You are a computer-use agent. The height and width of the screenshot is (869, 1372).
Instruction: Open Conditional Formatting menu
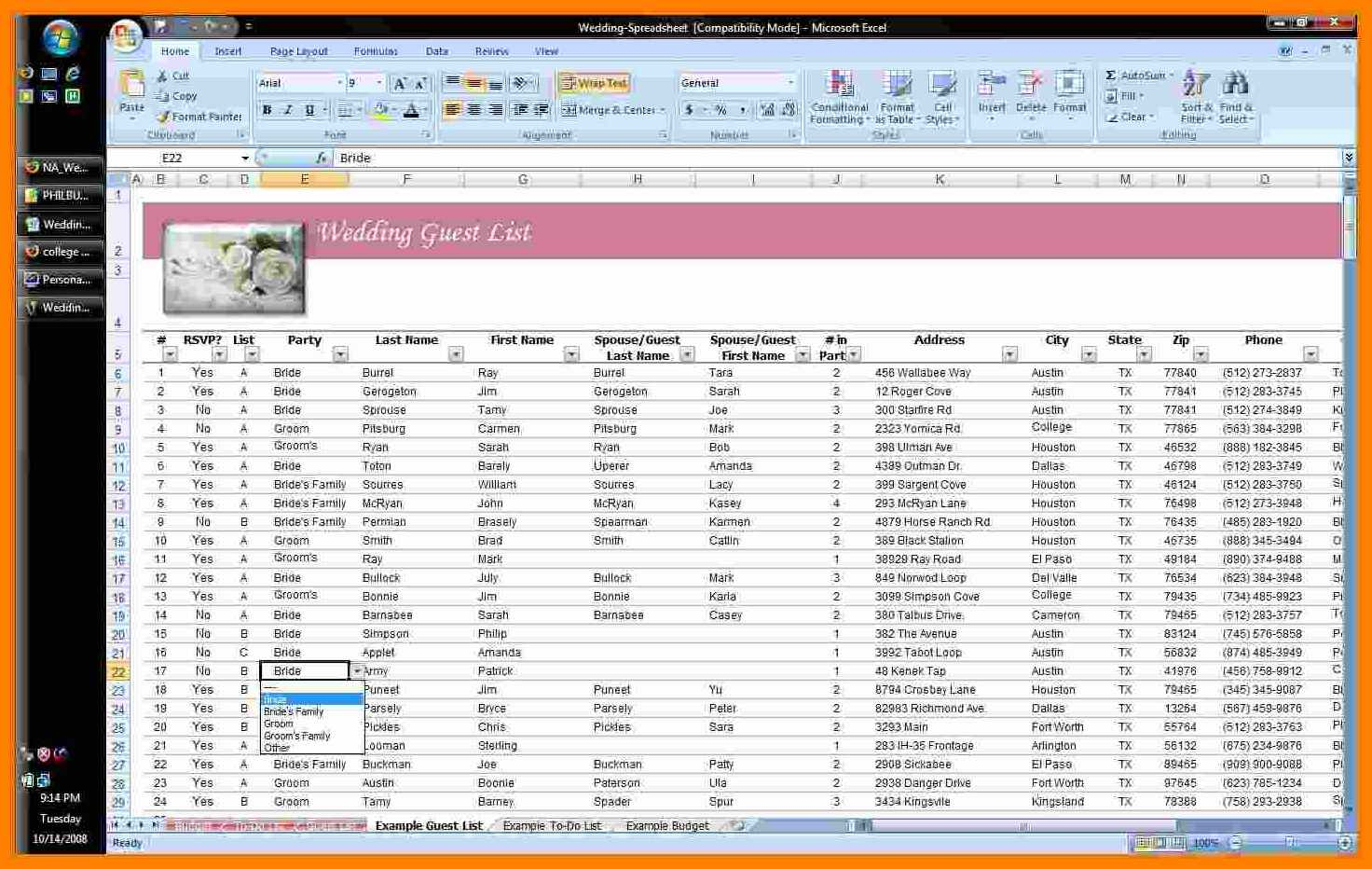tap(839, 98)
